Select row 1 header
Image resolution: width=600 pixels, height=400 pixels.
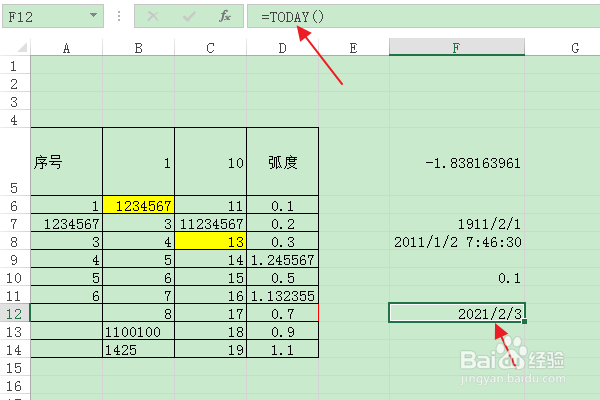point(15,66)
